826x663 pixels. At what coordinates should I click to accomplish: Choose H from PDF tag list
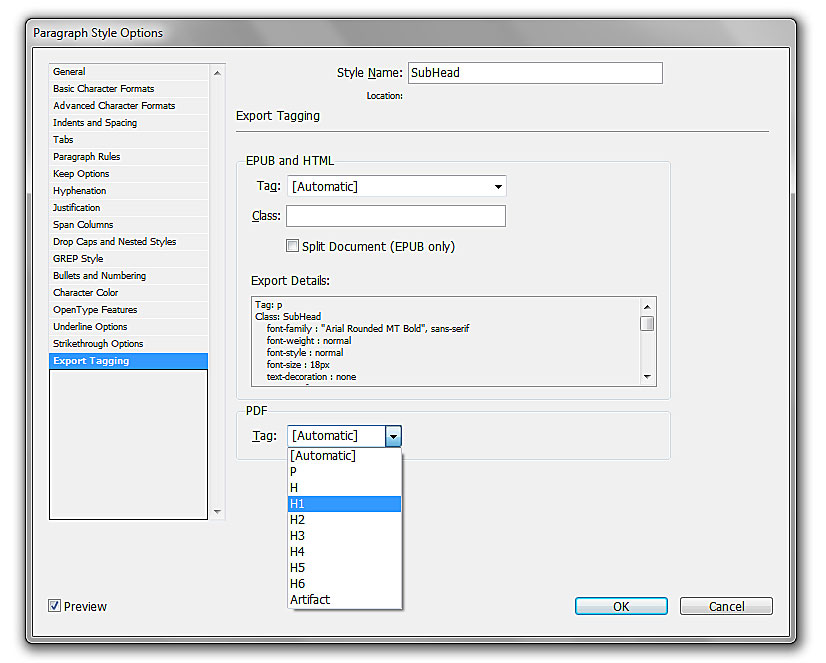pos(345,488)
